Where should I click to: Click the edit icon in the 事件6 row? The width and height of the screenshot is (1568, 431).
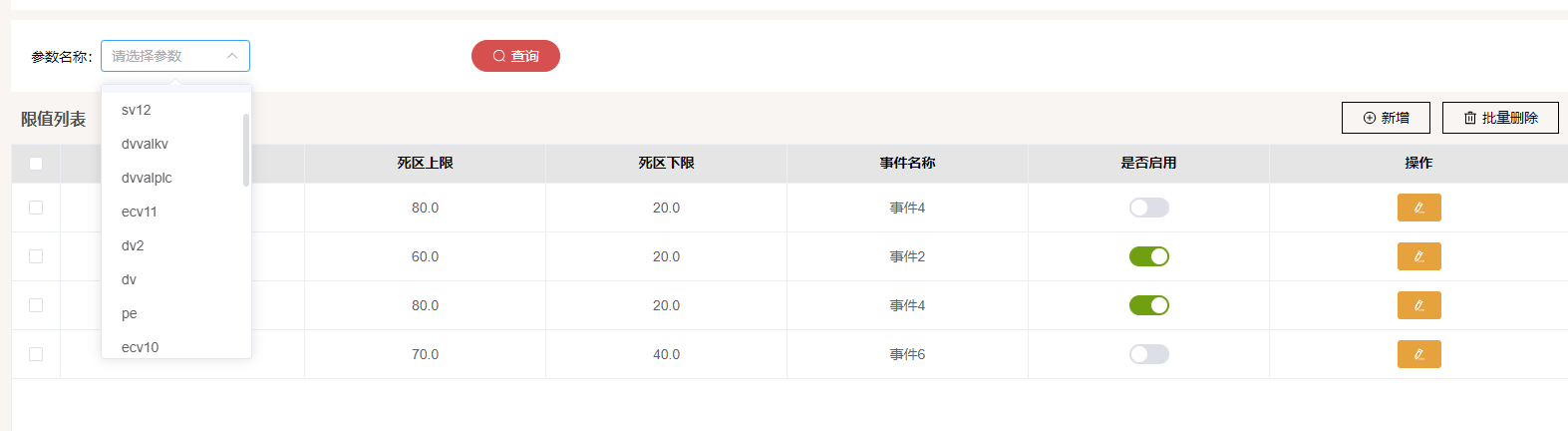coord(1418,354)
